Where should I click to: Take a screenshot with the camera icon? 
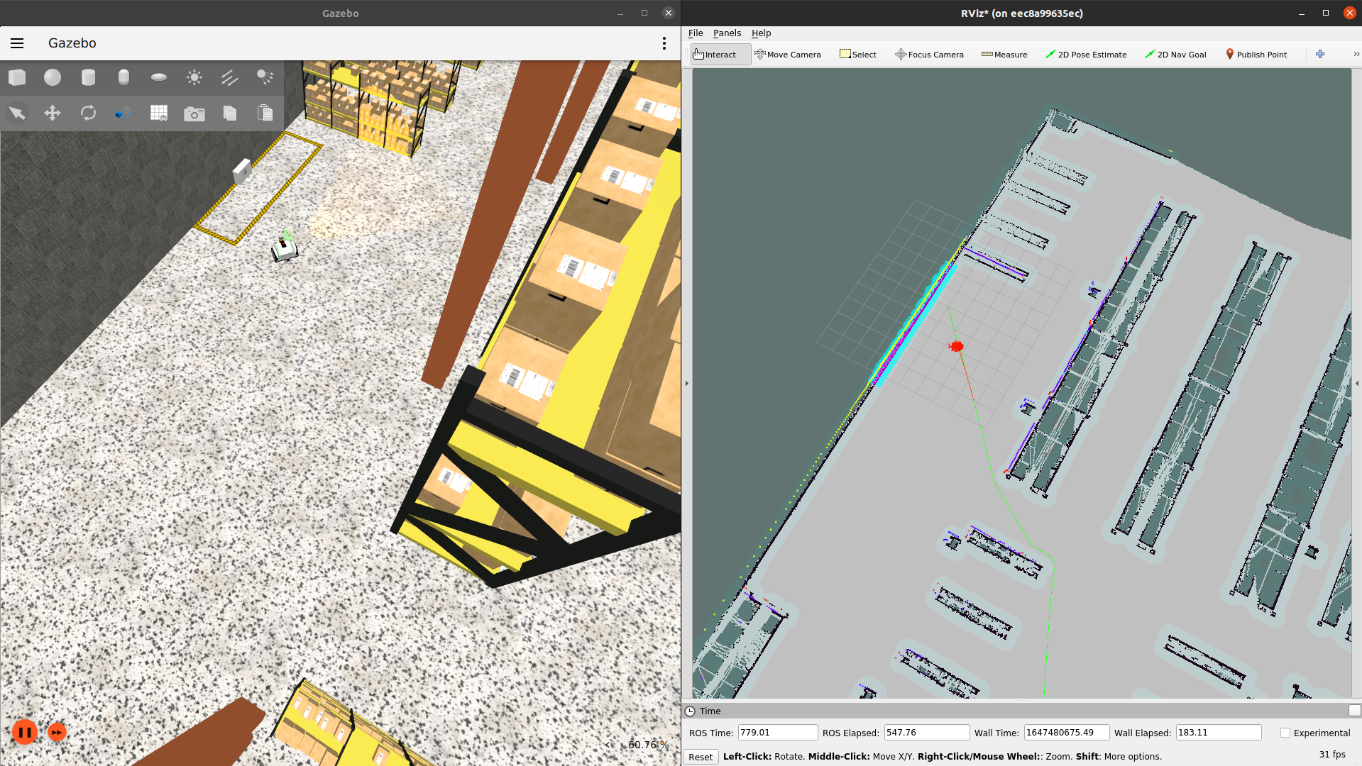(x=194, y=114)
